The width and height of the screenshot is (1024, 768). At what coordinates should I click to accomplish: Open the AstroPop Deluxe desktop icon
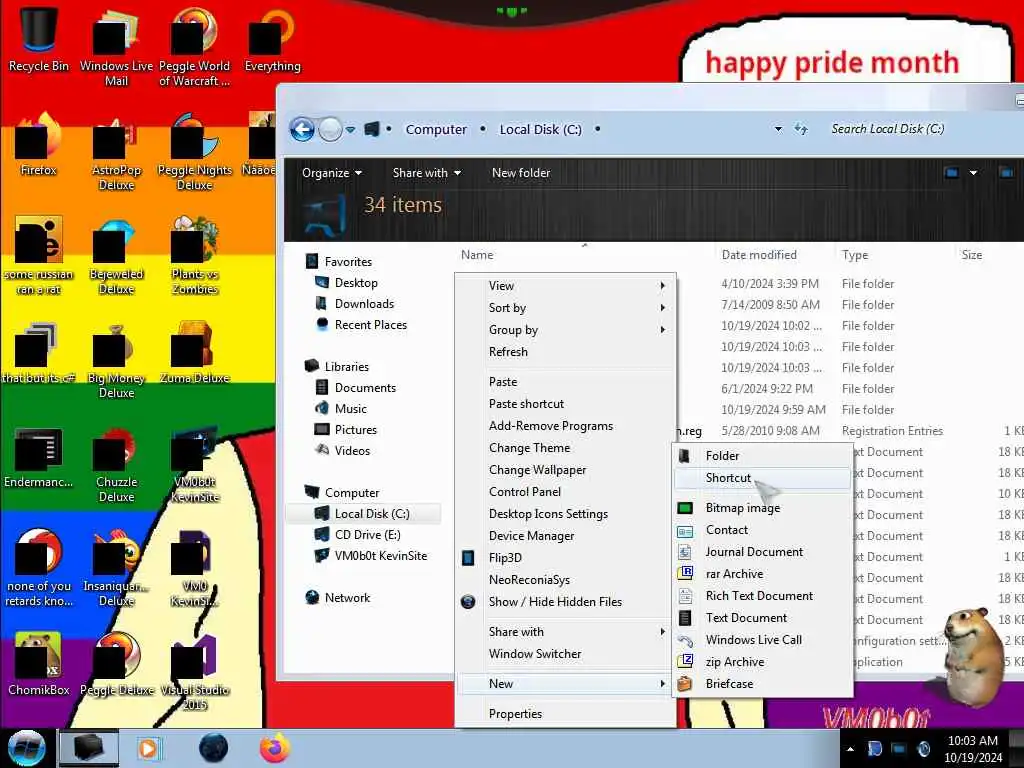point(116,152)
